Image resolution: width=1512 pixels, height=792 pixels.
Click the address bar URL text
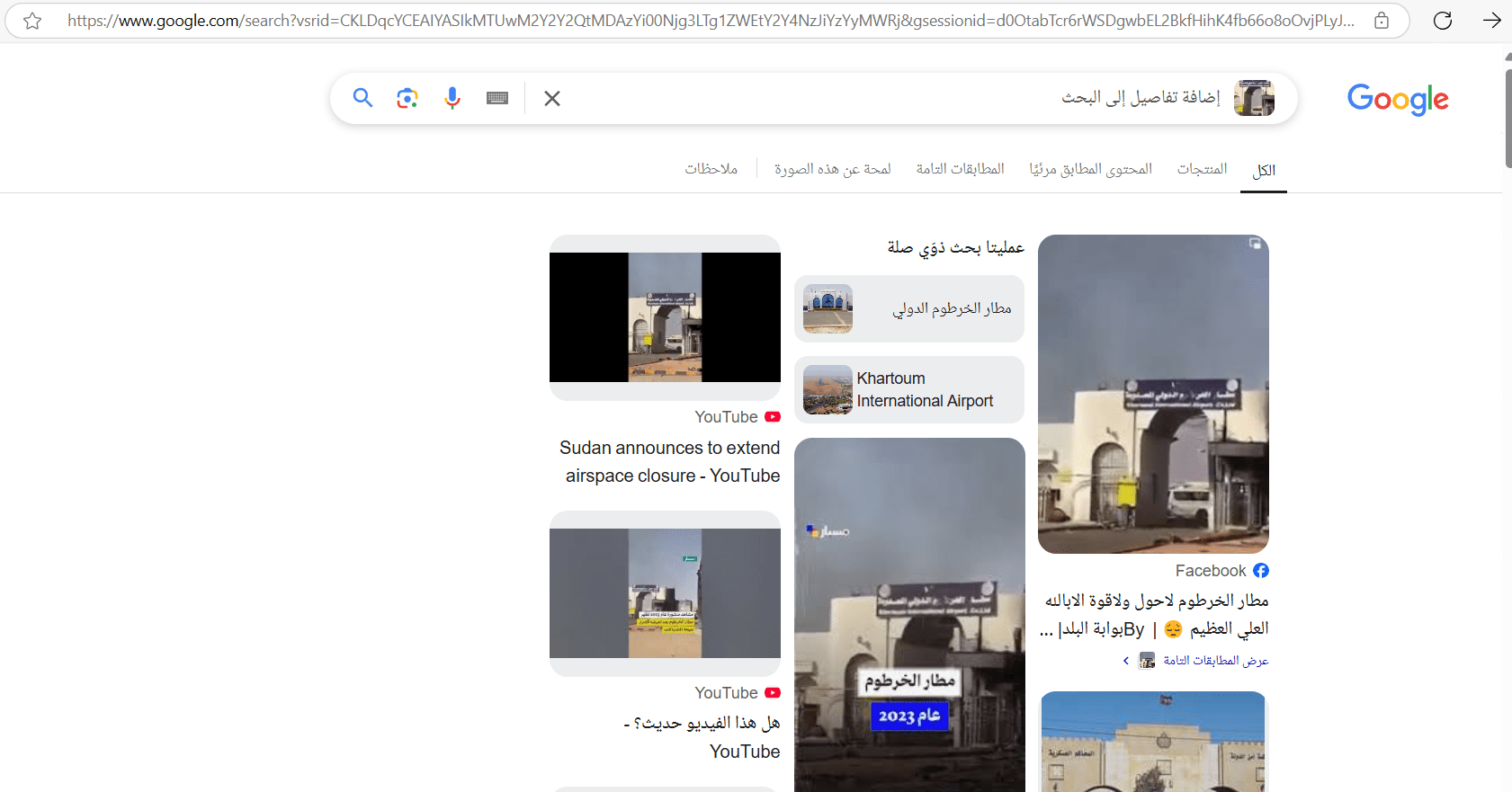coord(711,21)
